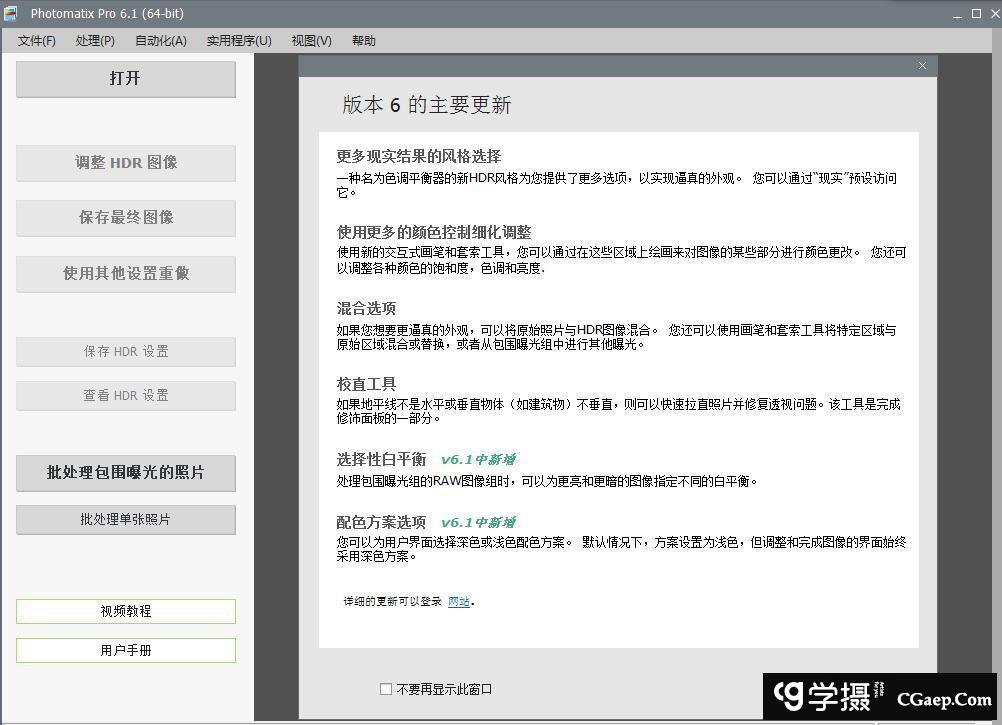This screenshot has width=1002, height=725.
Task: Click the 查看 HDR 设置 button
Action: click(125, 396)
